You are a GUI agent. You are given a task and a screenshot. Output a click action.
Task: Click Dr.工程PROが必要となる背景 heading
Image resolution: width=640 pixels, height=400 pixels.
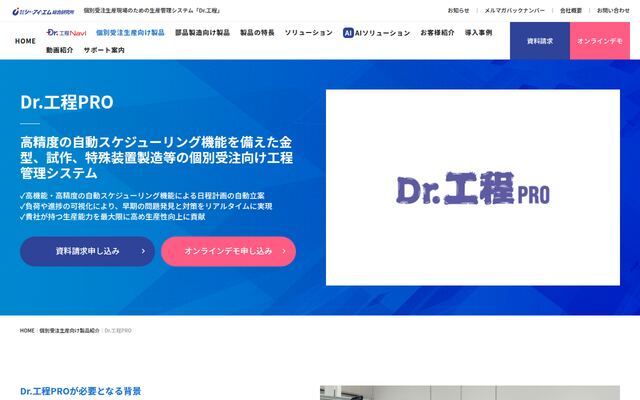click(80, 391)
